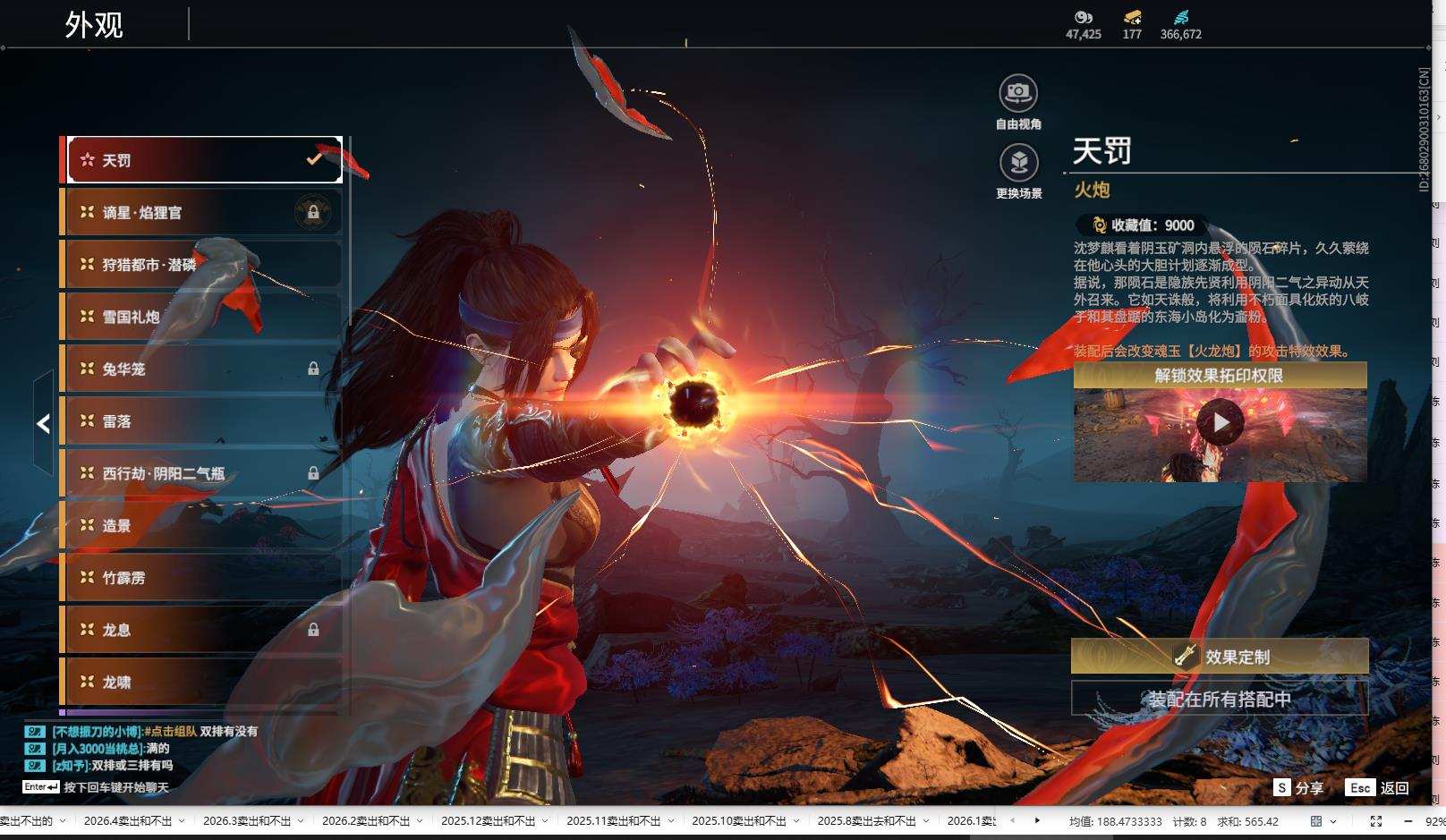Click the channel icon before 月入3000当桃总 message

click(35, 749)
